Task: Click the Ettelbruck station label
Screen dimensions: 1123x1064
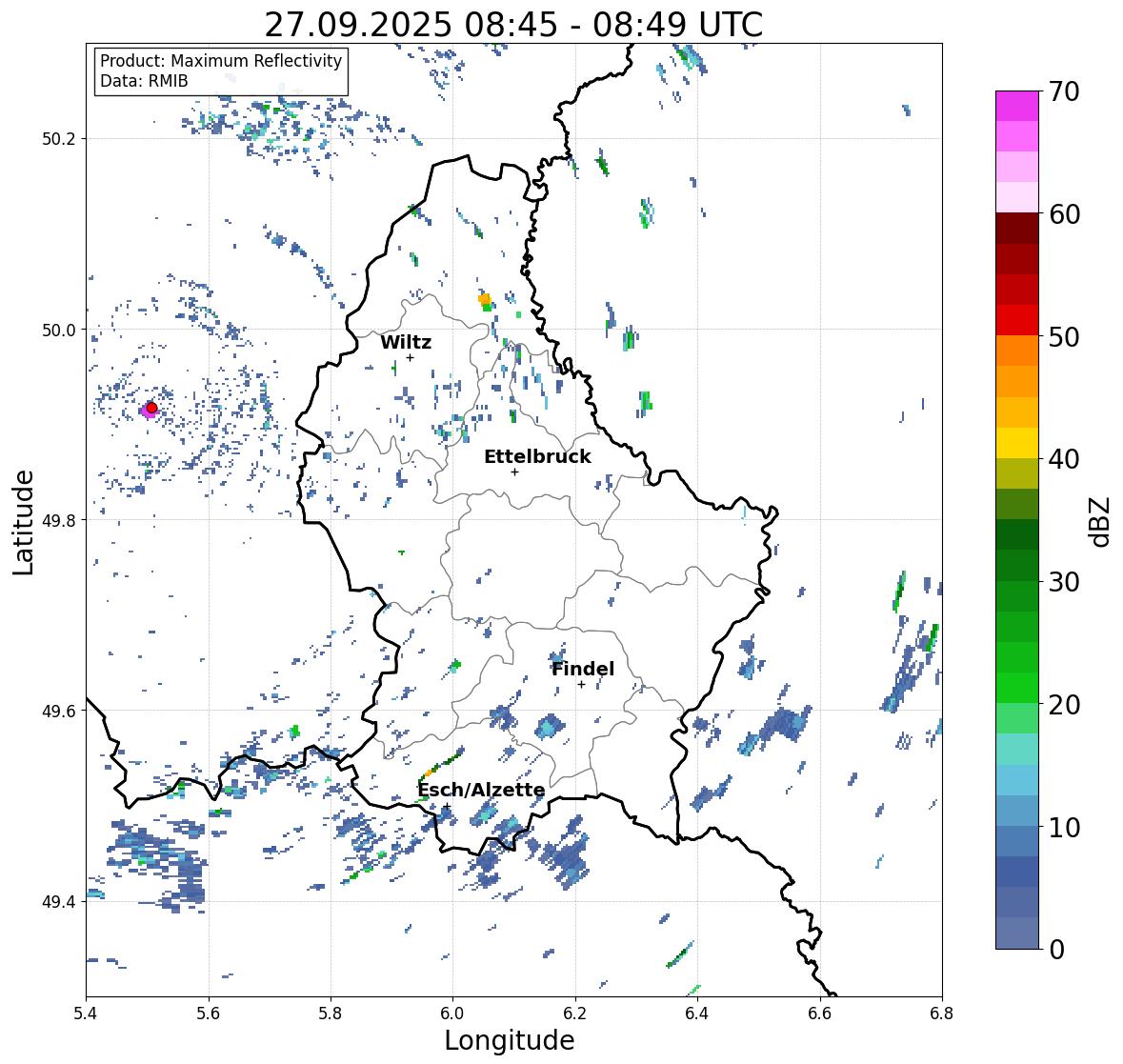Action: 537,456
